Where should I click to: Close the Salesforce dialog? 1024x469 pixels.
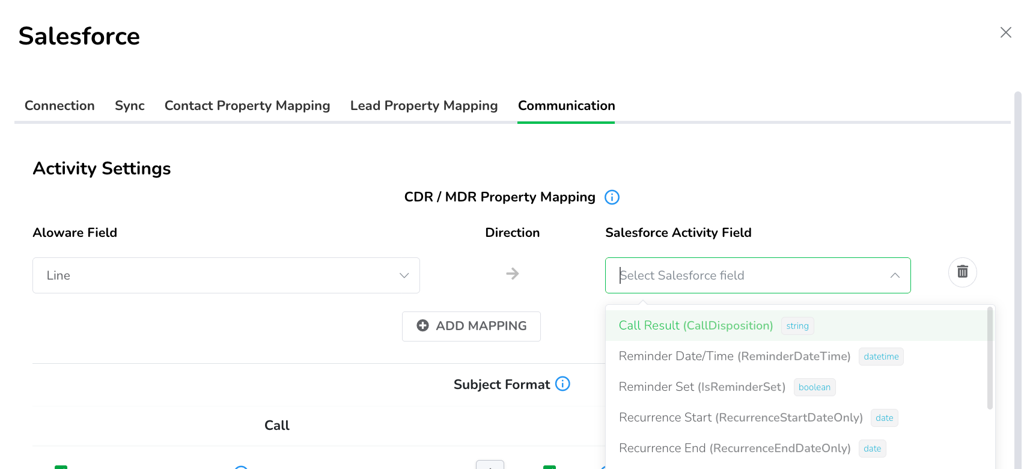[1006, 33]
